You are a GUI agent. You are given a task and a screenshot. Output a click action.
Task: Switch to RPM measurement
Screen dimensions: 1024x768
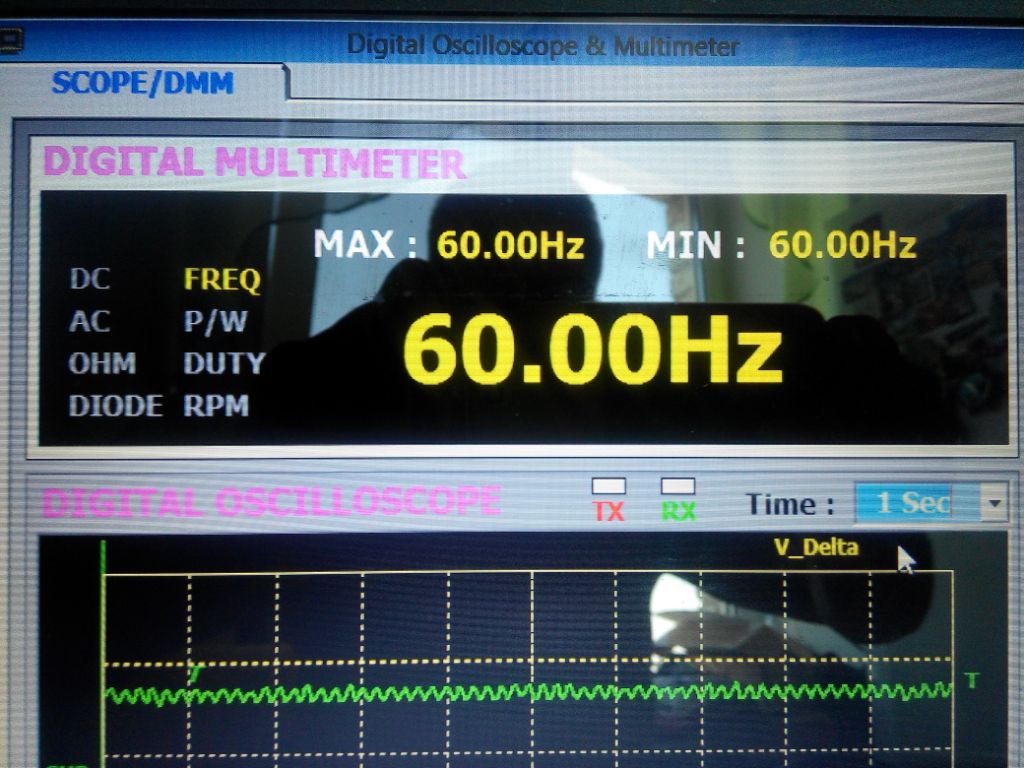pos(216,406)
